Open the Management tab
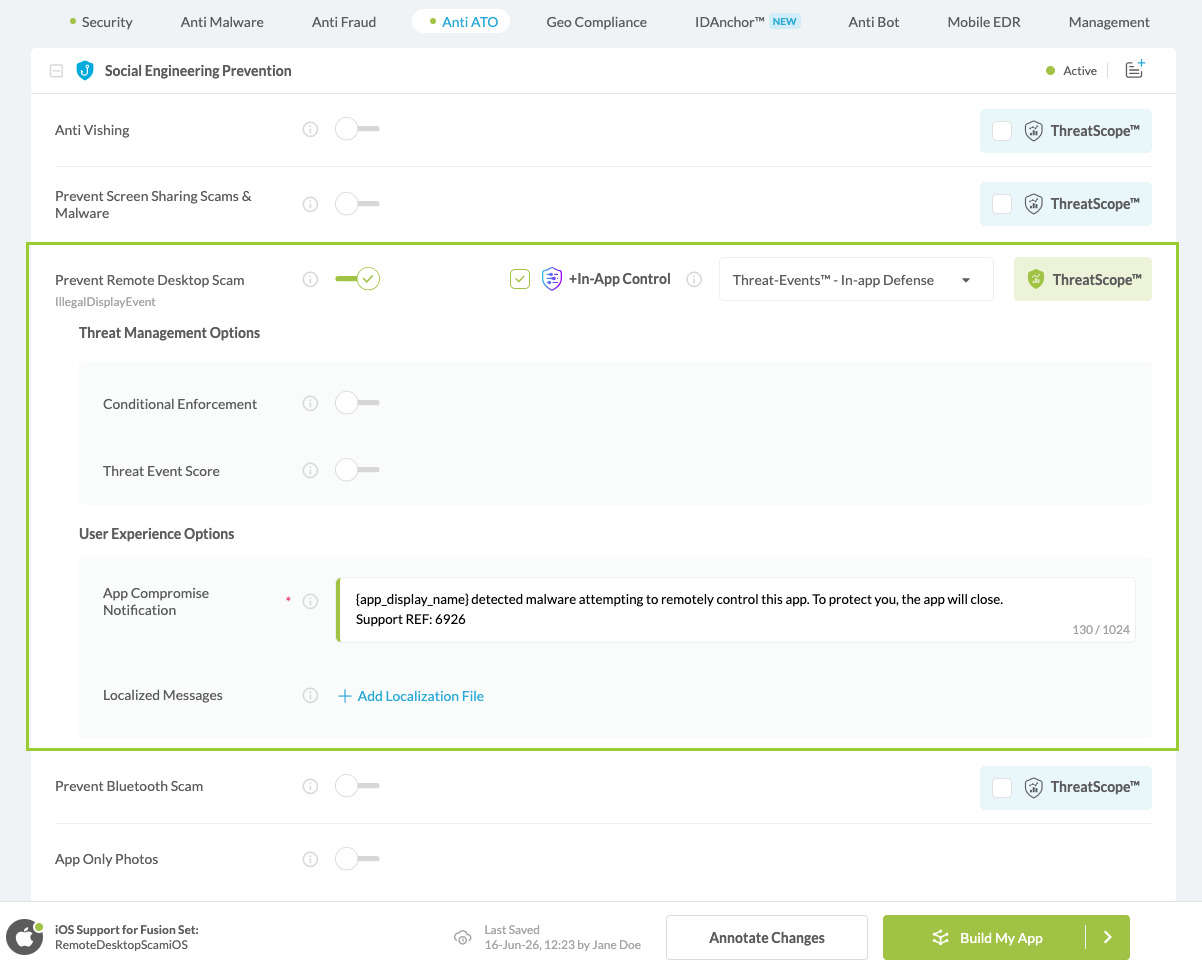 [1109, 22]
